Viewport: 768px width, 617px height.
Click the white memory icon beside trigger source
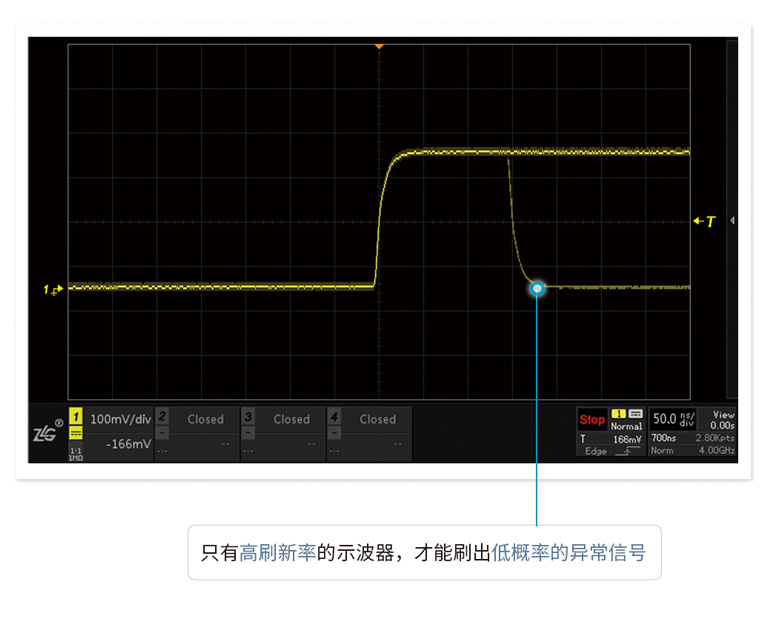635,414
